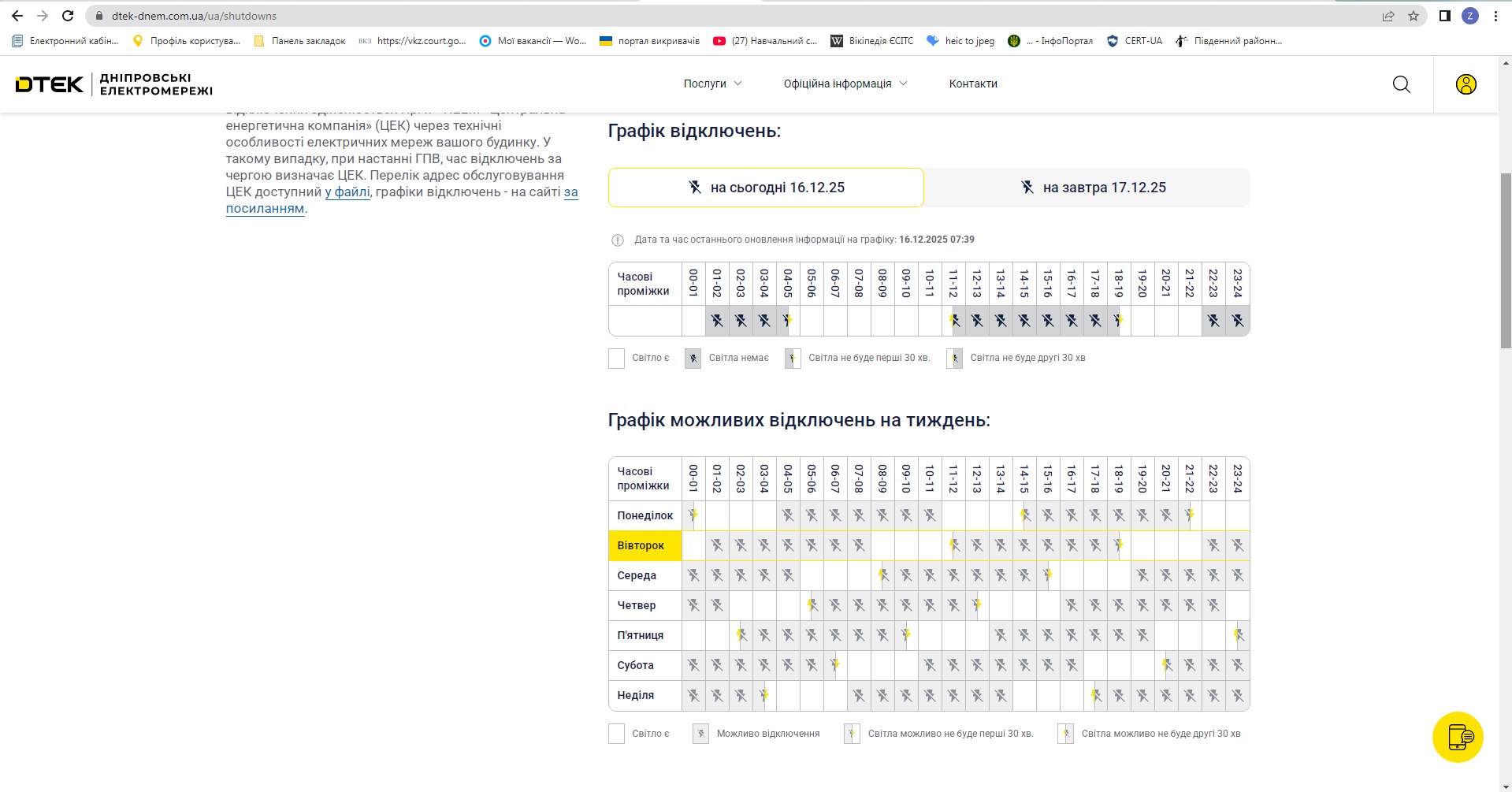Switch to 'на завтра 17.12.25' tab
The width and height of the screenshot is (1512, 792).
tap(1087, 188)
